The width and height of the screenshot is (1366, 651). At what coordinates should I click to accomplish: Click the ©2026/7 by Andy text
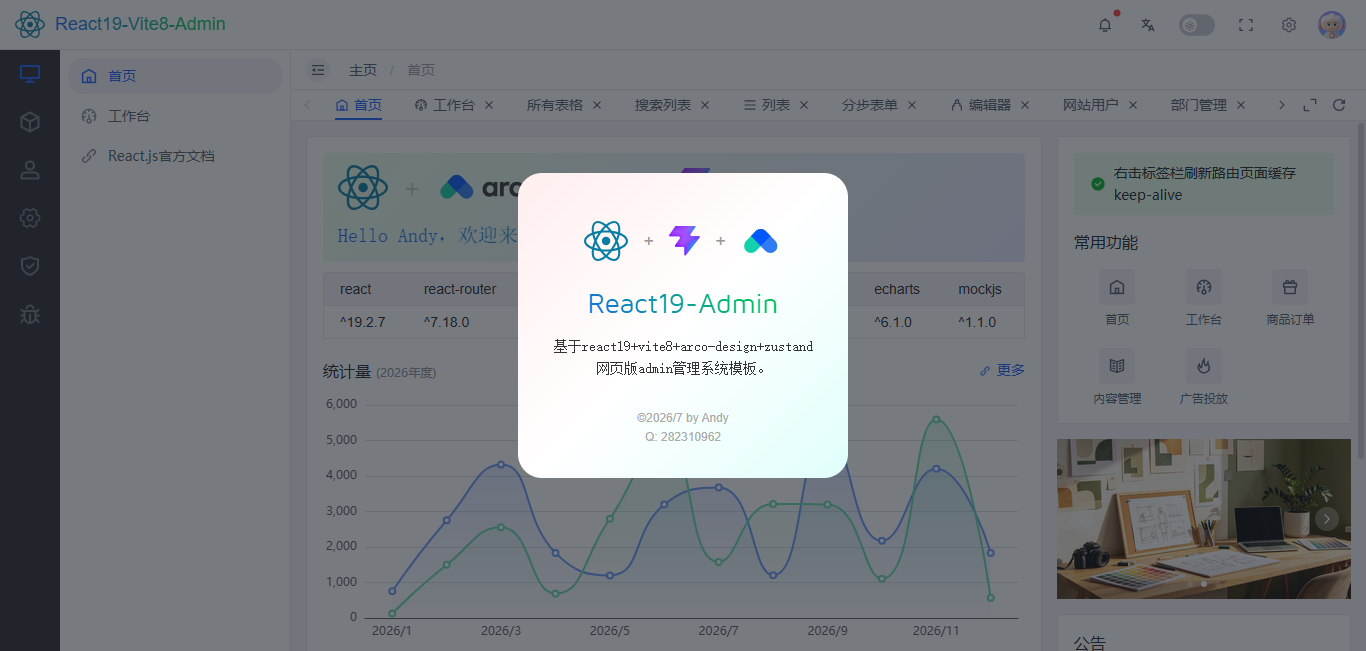point(683,418)
